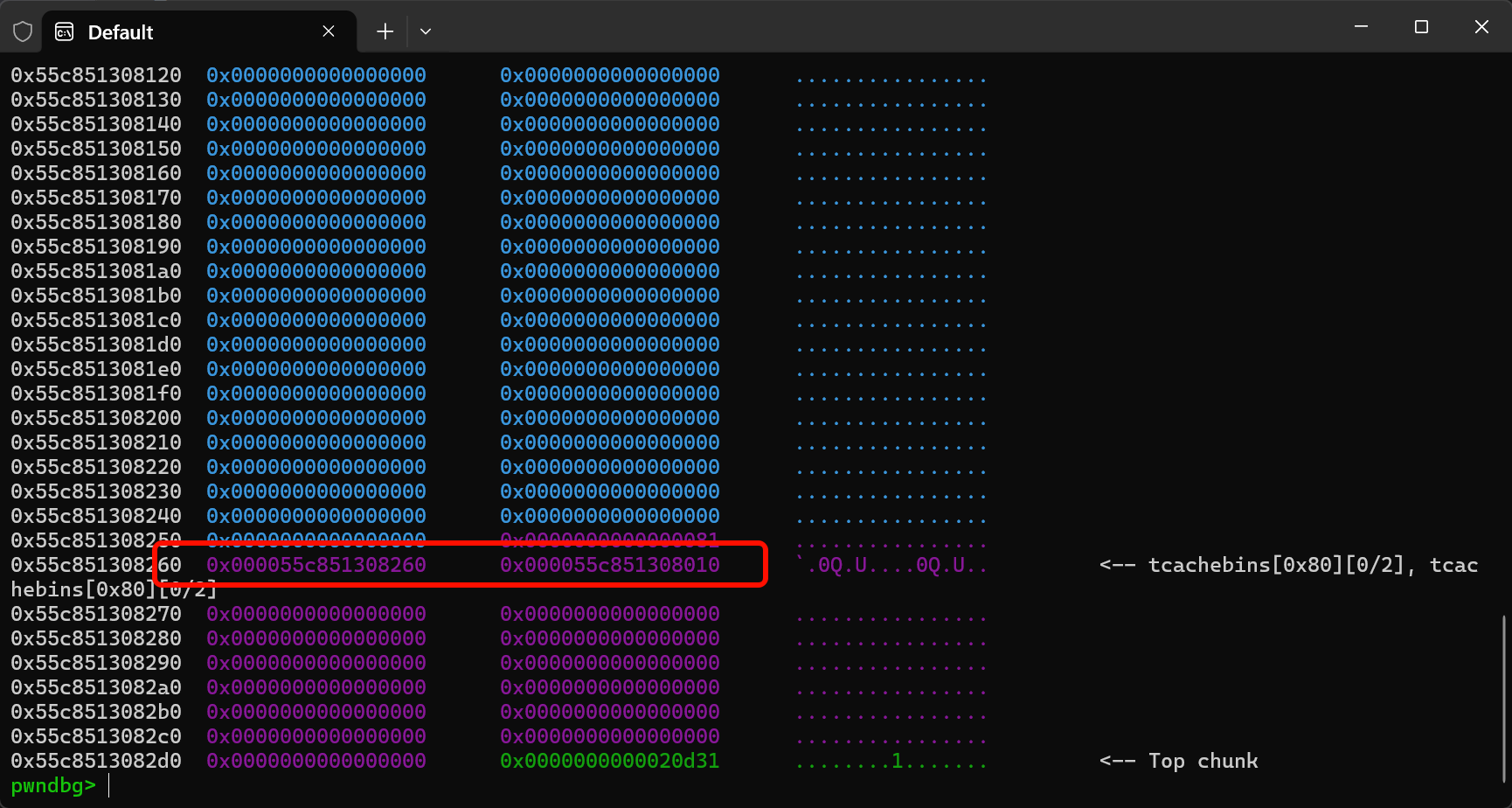Click address 0x55c8513082a0
The width and height of the screenshot is (1512, 808).
point(96,687)
